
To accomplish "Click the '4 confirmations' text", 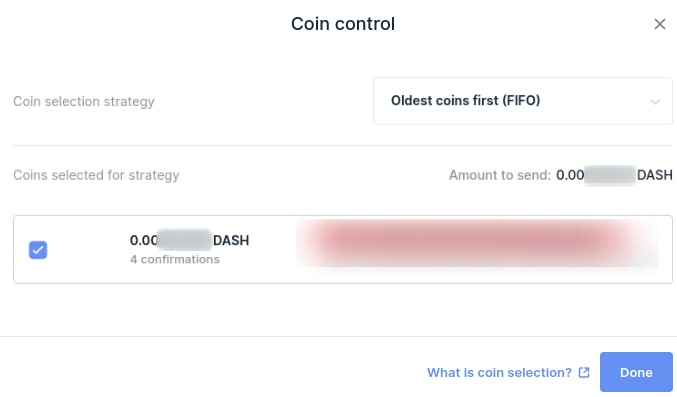I will click(x=175, y=259).
